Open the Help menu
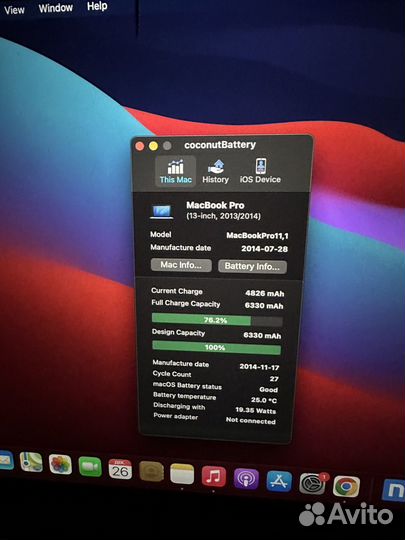This screenshot has width=405, height=540. coord(97,6)
